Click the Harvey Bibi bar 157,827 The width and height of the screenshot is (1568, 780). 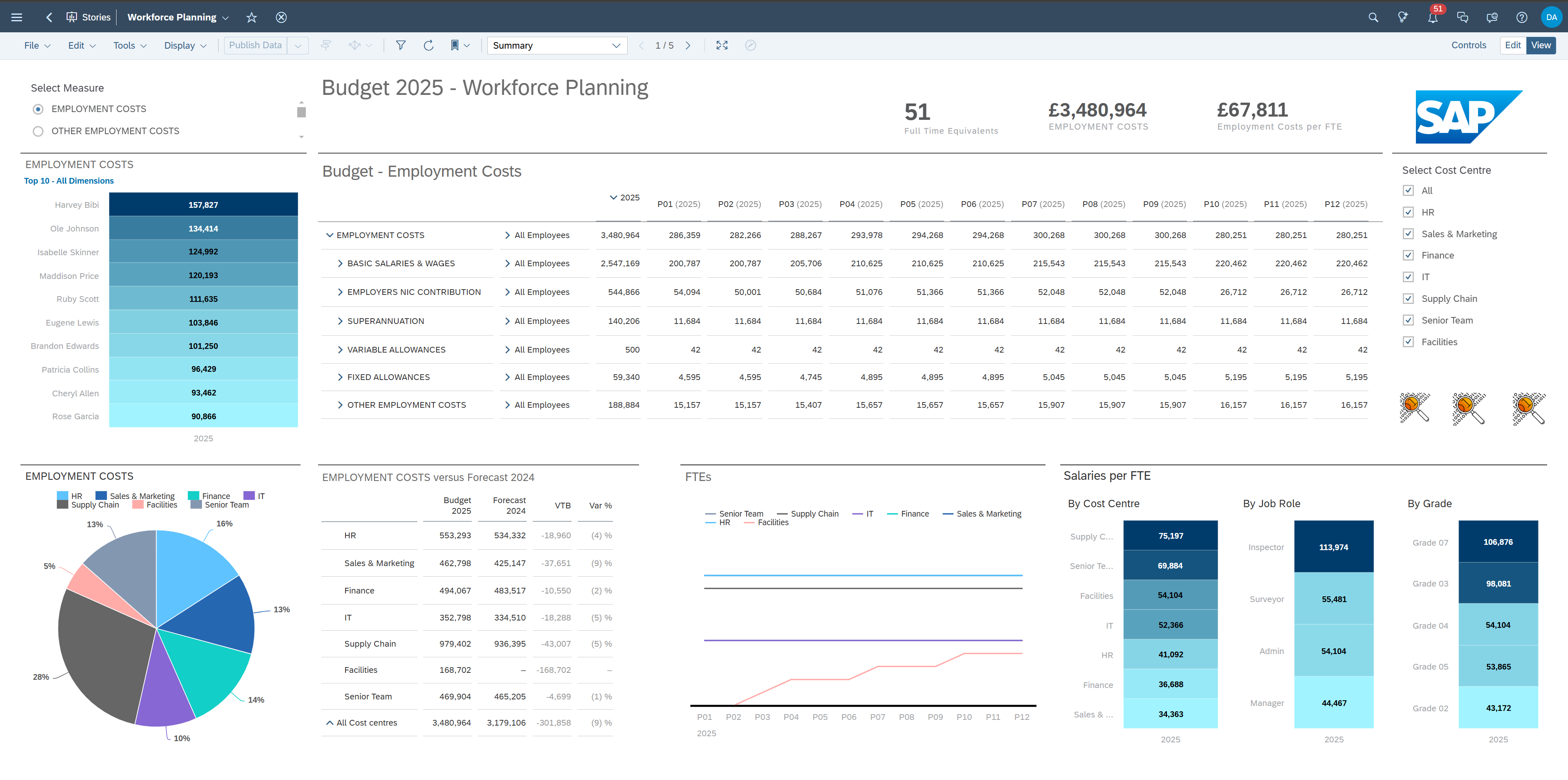pyautogui.click(x=203, y=205)
